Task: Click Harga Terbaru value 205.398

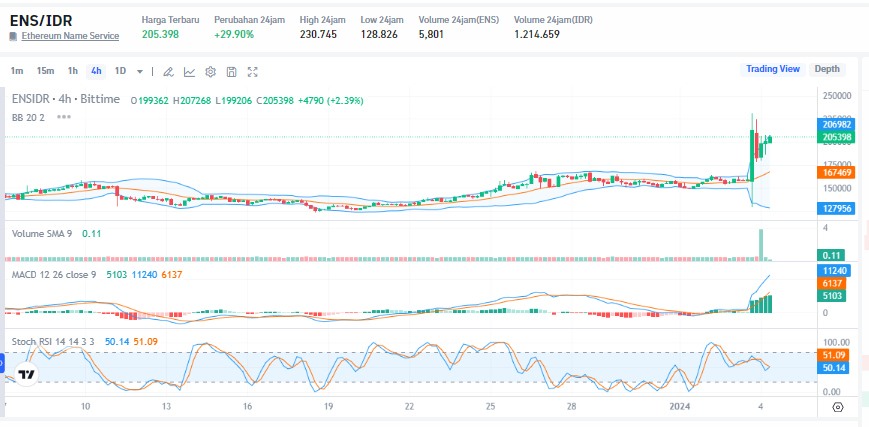Action: pos(160,34)
